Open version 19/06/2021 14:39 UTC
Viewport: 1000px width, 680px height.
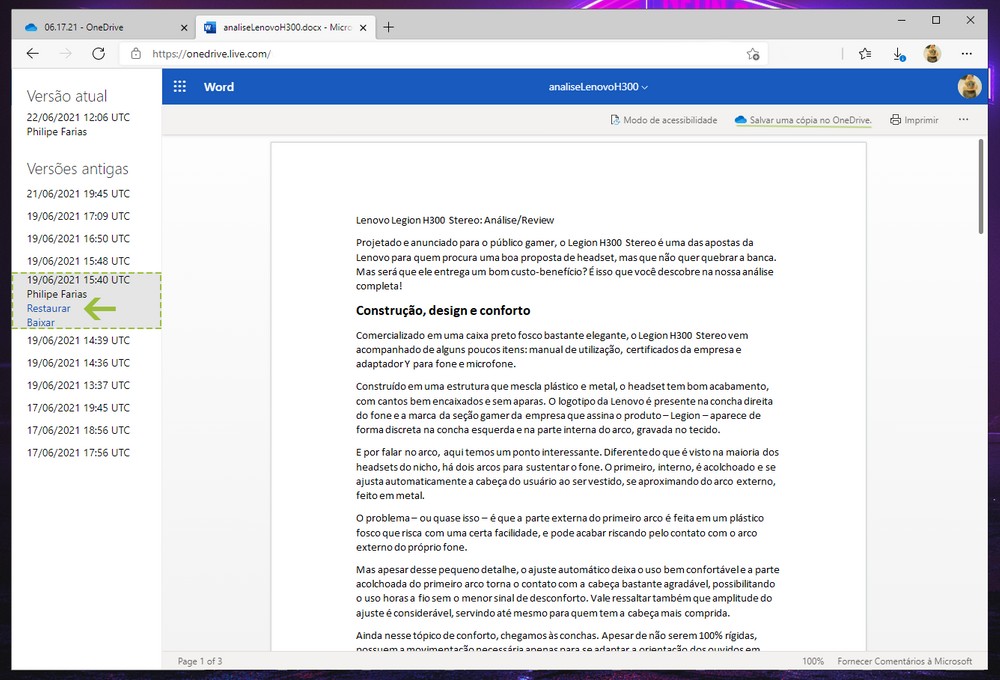click(x=78, y=340)
